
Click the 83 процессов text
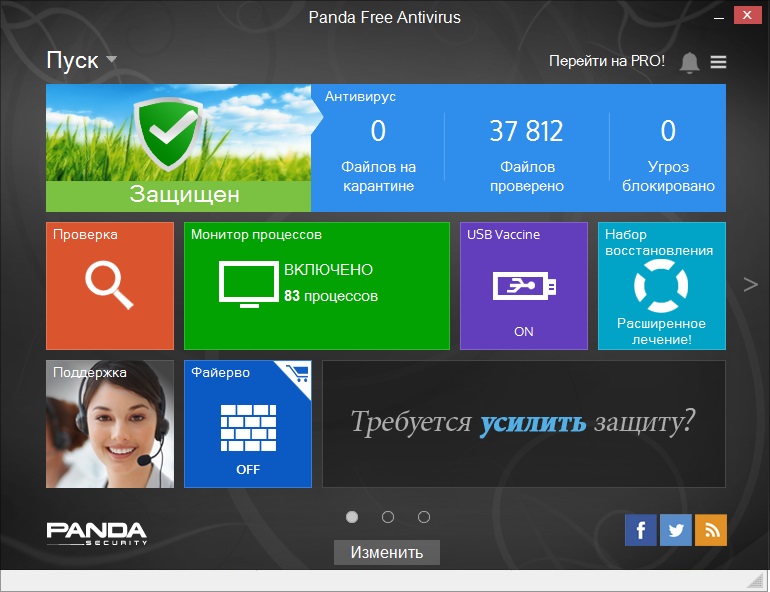tap(331, 296)
